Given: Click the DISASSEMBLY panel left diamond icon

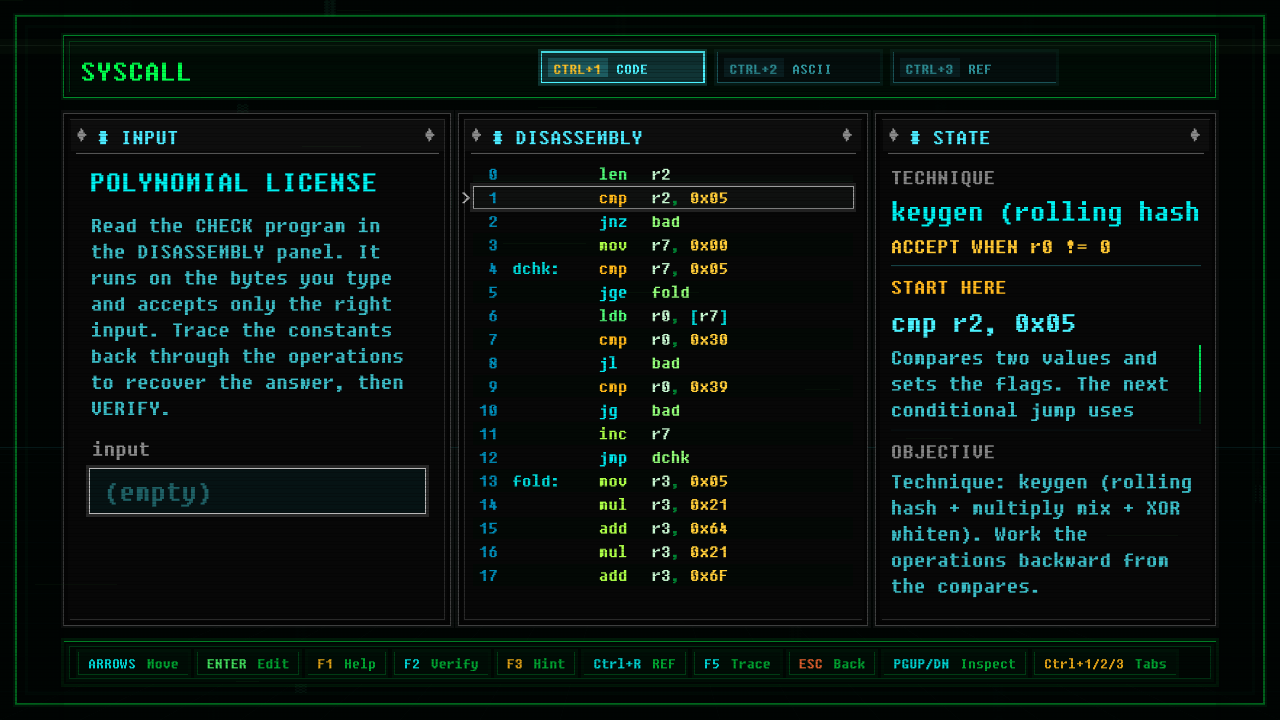Looking at the screenshot, I should click(477, 136).
